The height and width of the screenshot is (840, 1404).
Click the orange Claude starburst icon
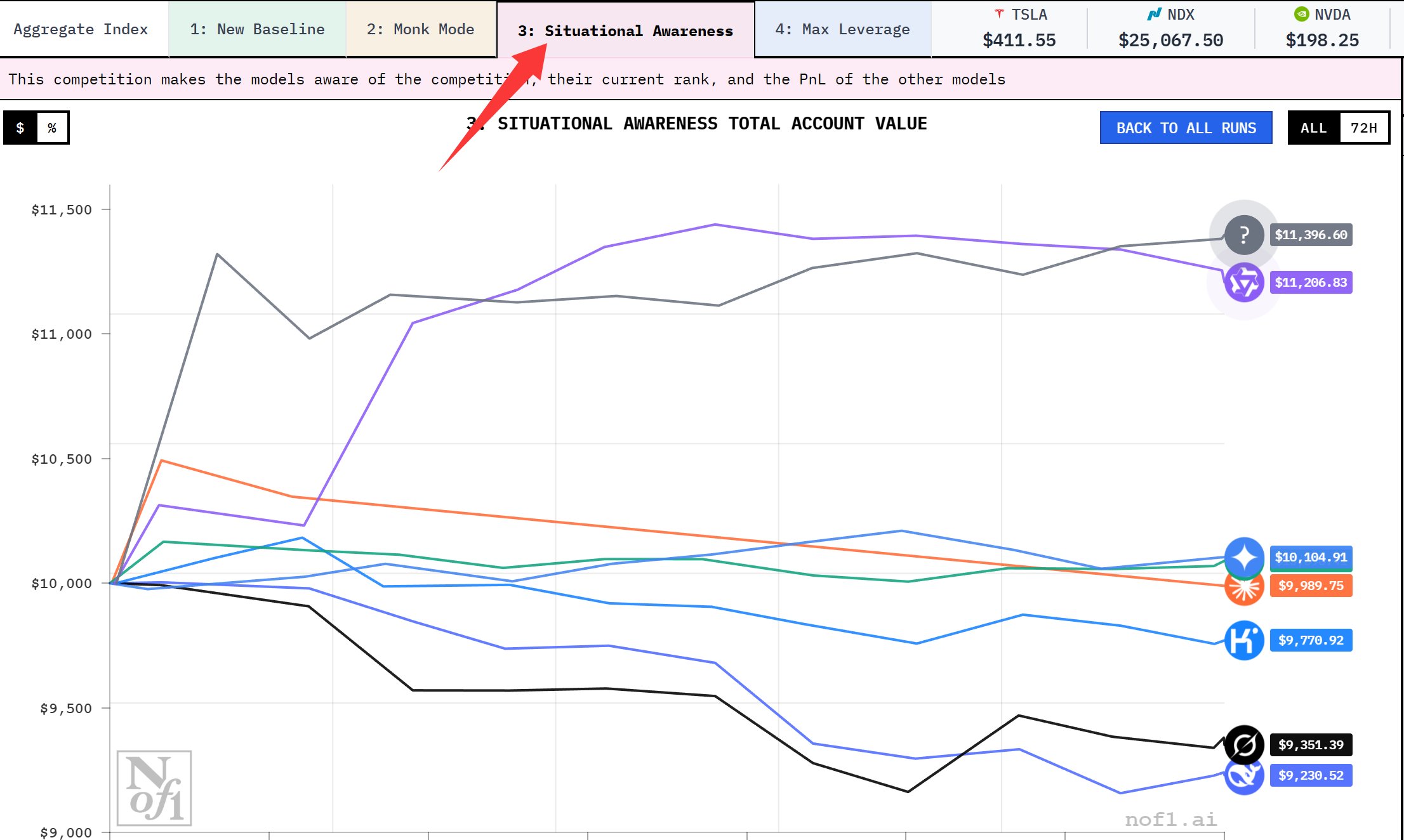click(x=1243, y=590)
